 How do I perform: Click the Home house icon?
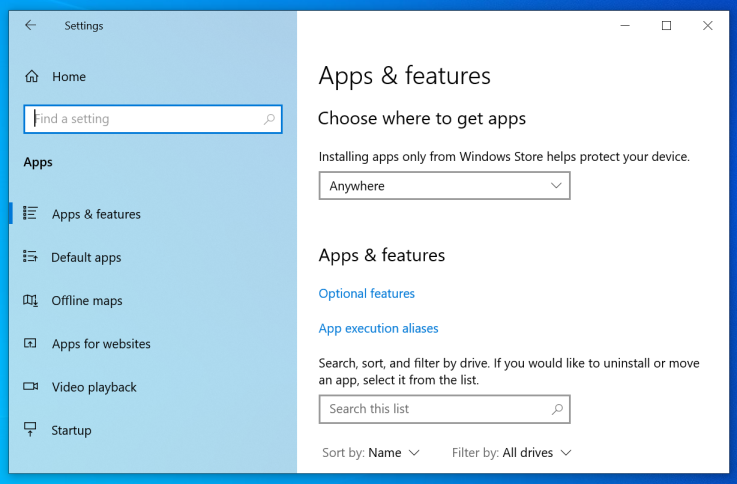click(31, 76)
